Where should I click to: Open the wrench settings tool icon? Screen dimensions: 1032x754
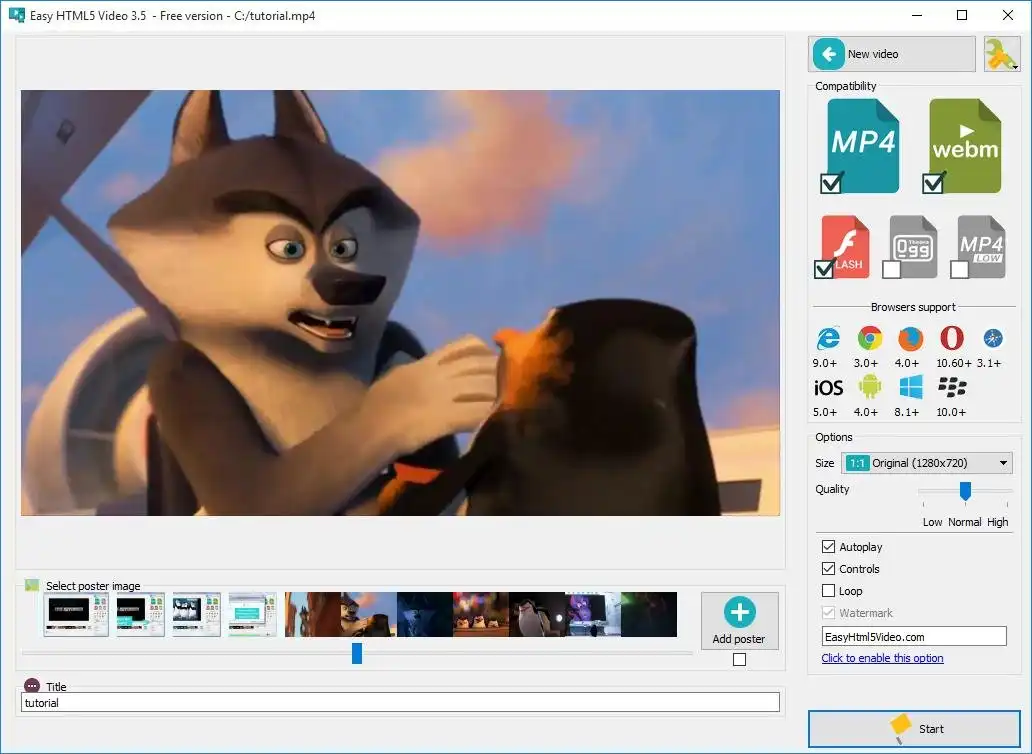coord(1002,54)
